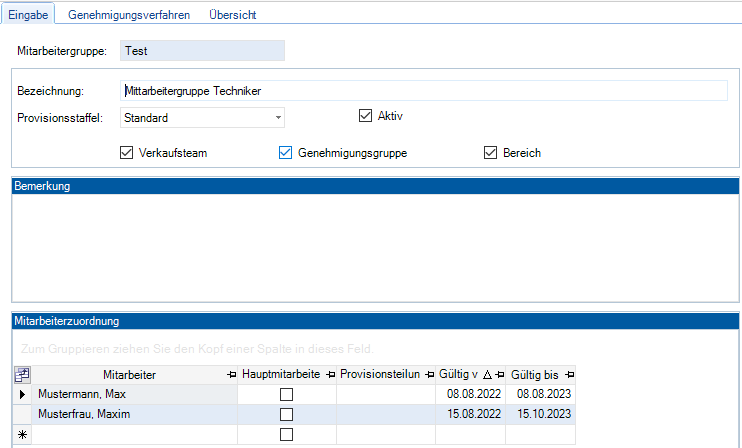Pin the Hauptmitarbeiter column

pos(329,375)
